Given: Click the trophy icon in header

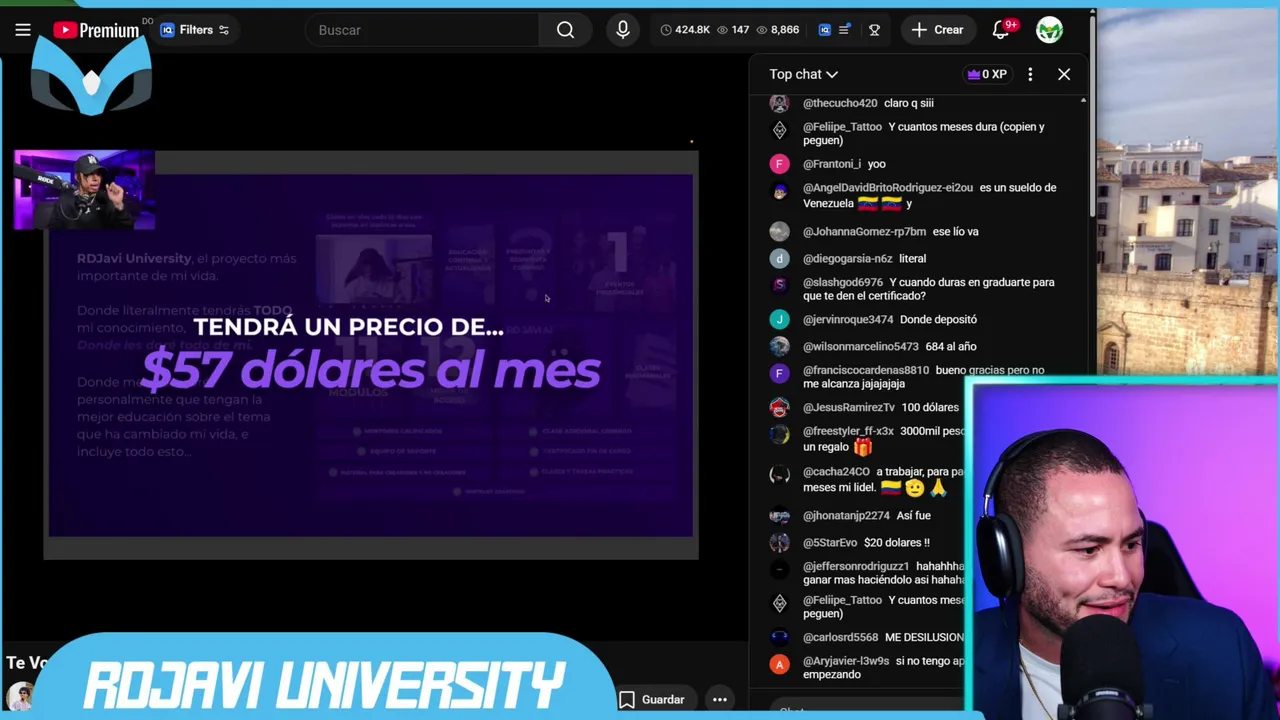Looking at the screenshot, I should (874, 30).
